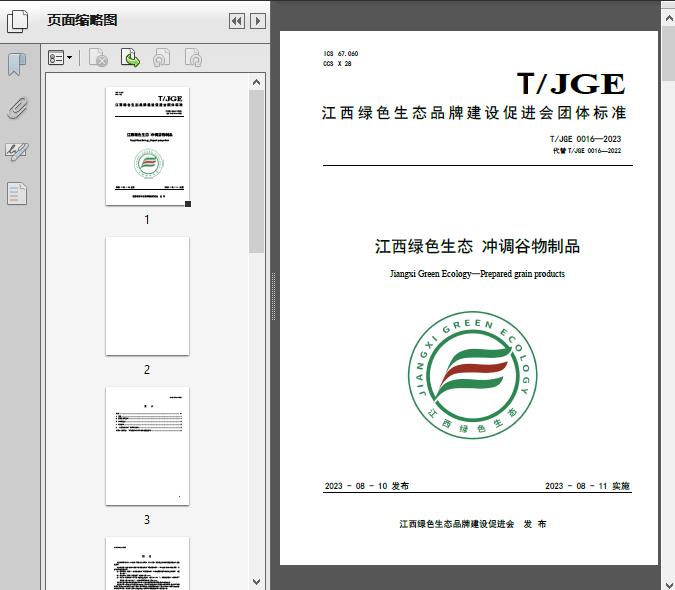Open the Attachments paperclip panel

click(x=17, y=108)
